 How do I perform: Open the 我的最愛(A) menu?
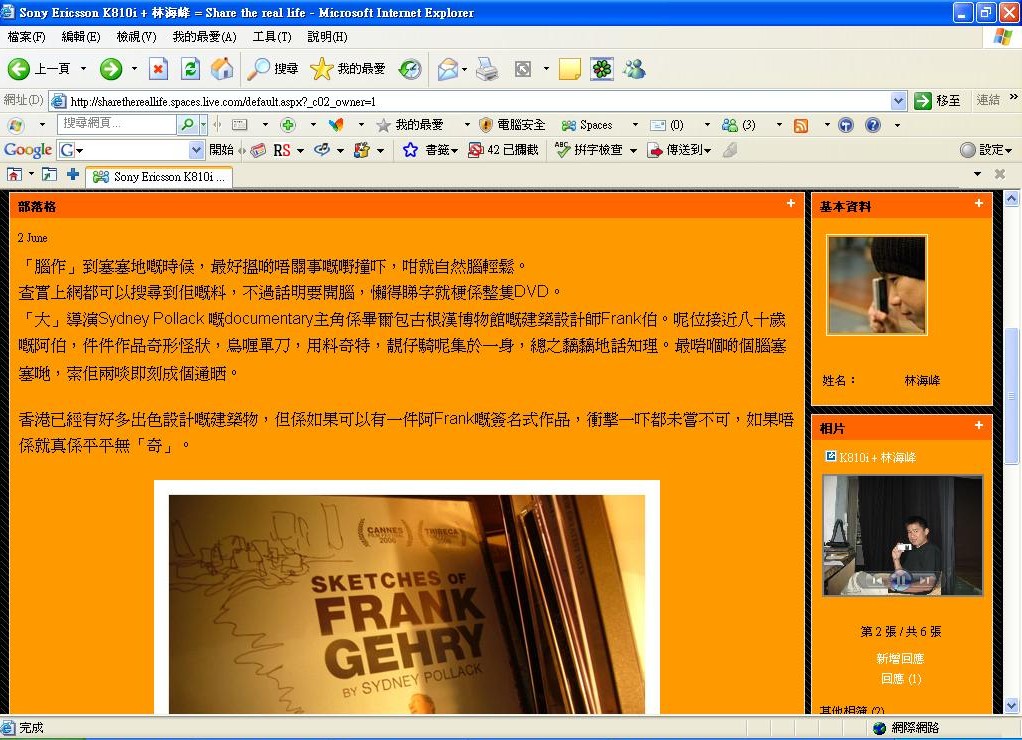point(204,37)
